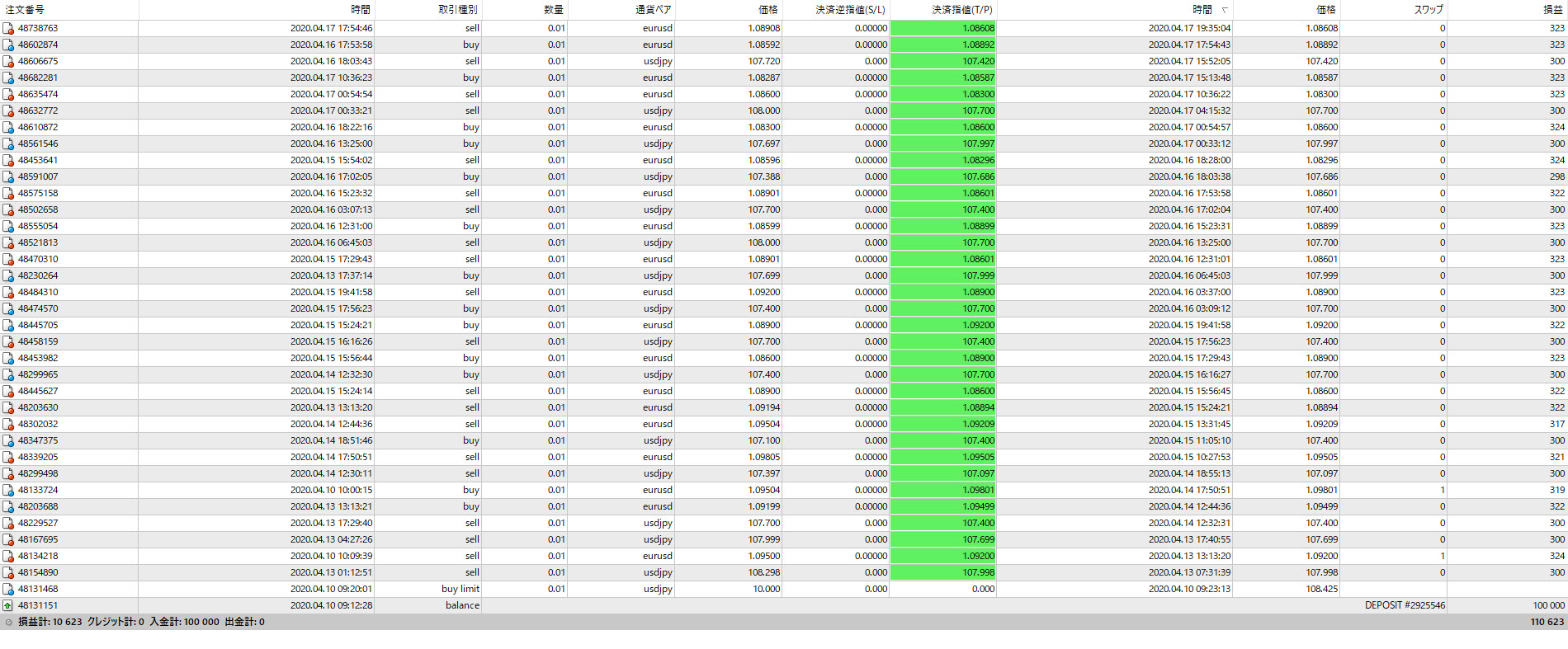Select green T/P cell 1.09801

coord(943,490)
